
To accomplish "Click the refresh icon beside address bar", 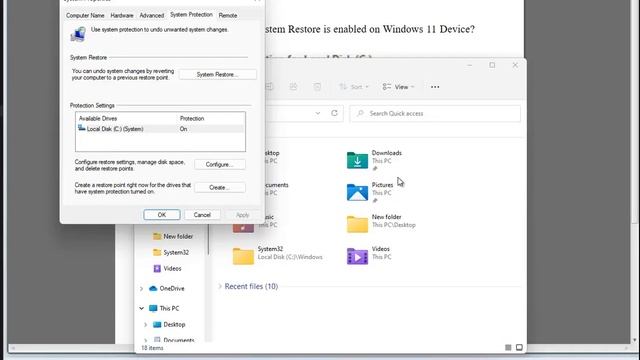I will click(x=334, y=113).
